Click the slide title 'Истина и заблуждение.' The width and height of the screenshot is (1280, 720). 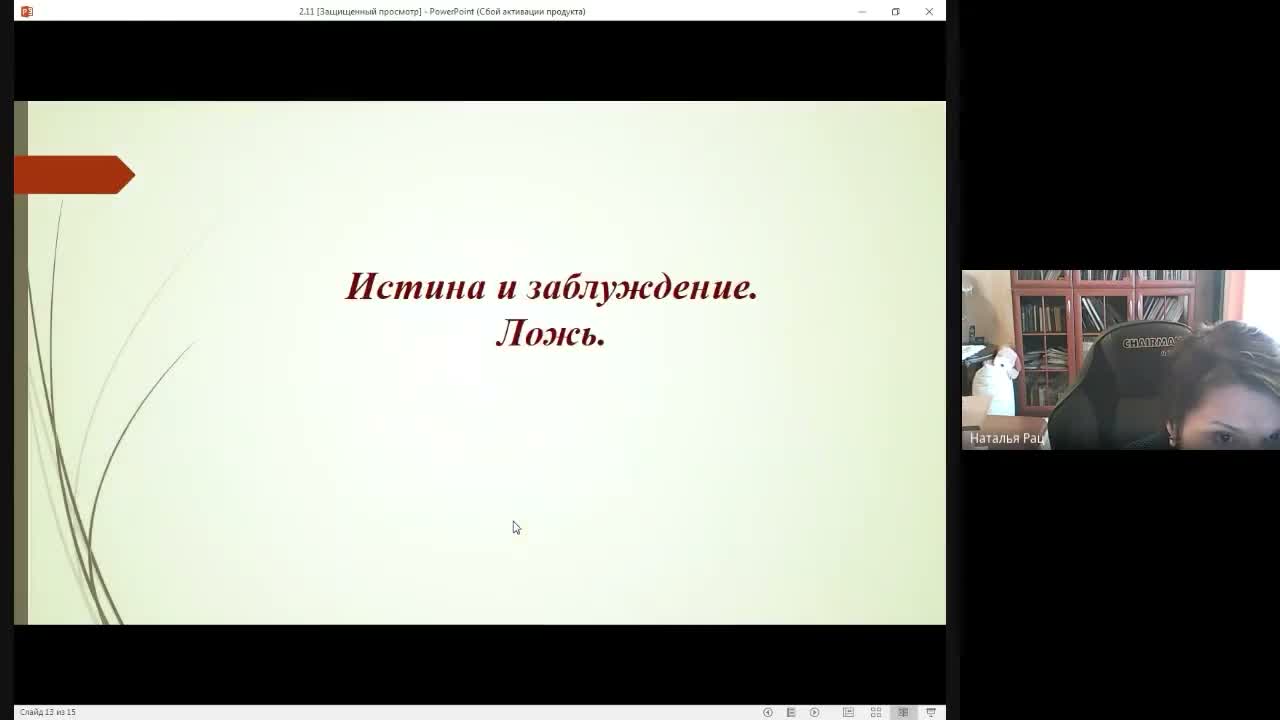pos(551,287)
